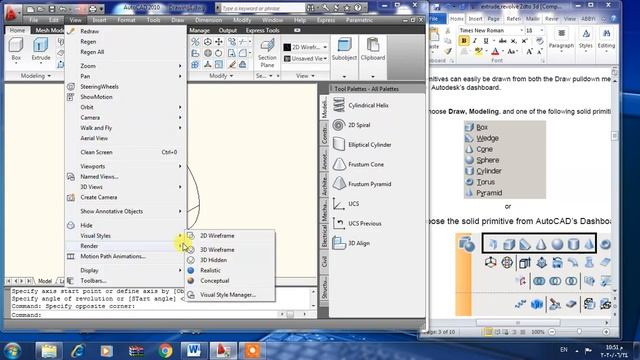Open Render submenu entry

(126, 246)
